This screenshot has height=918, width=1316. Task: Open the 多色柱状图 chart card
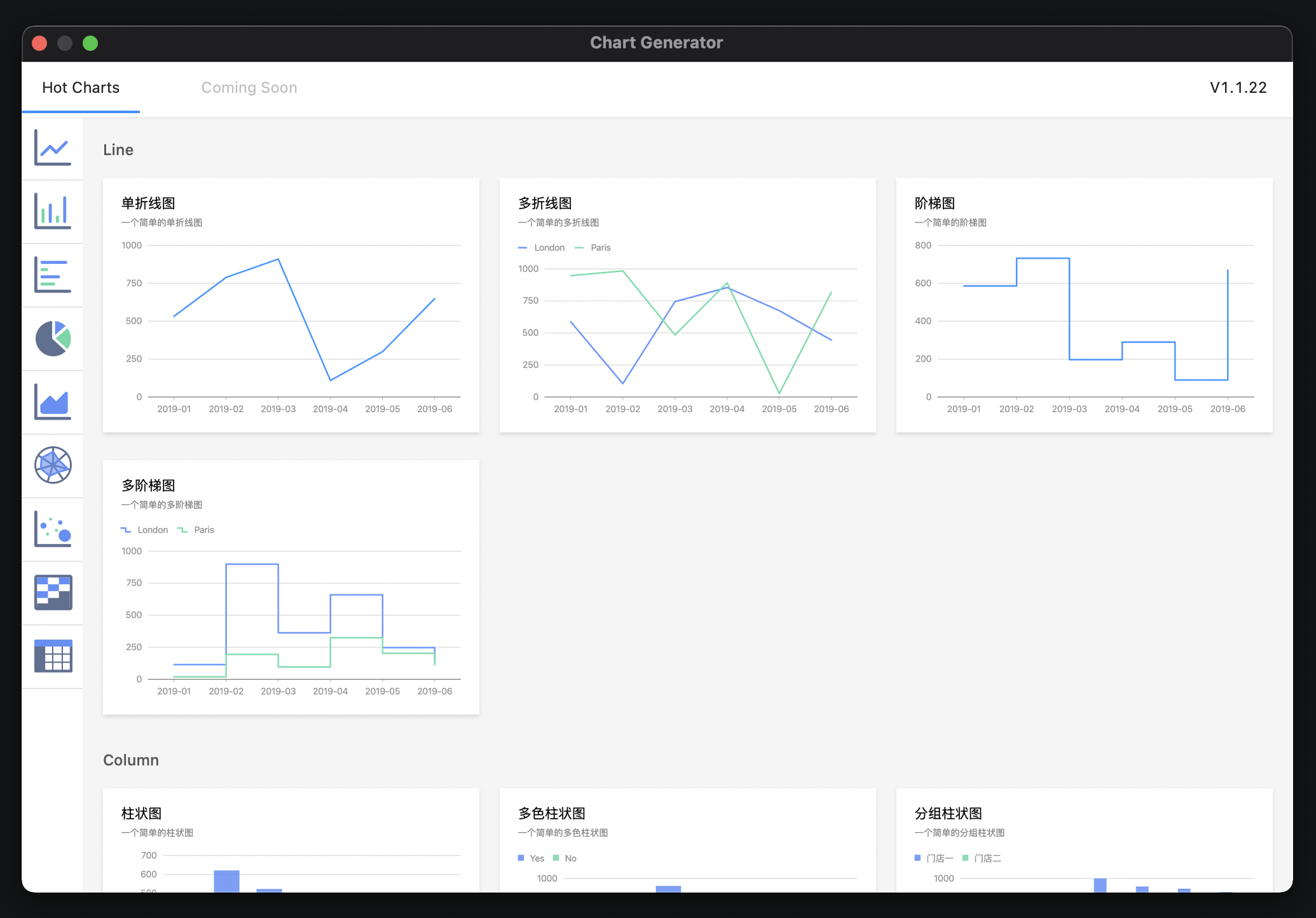pos(688,840)
